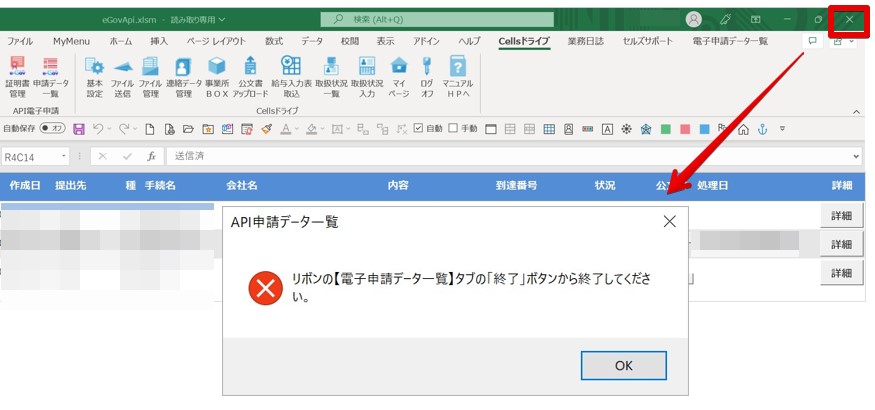The height and width of the screenshot is (410, 875).
Task: Click the pink color square icon
Action: 685,129
